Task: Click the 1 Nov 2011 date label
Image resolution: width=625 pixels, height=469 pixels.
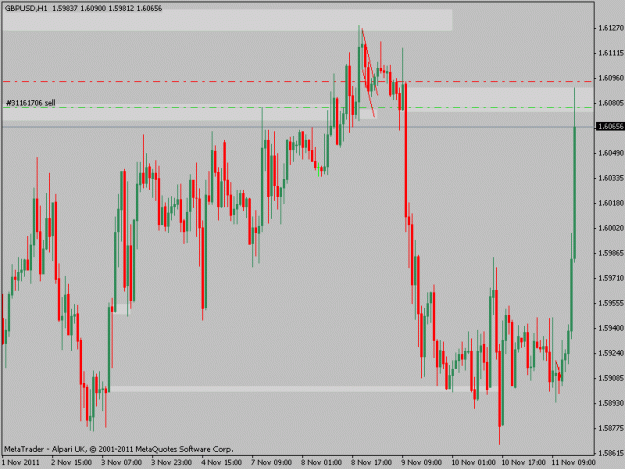Action: pos(21,463)
